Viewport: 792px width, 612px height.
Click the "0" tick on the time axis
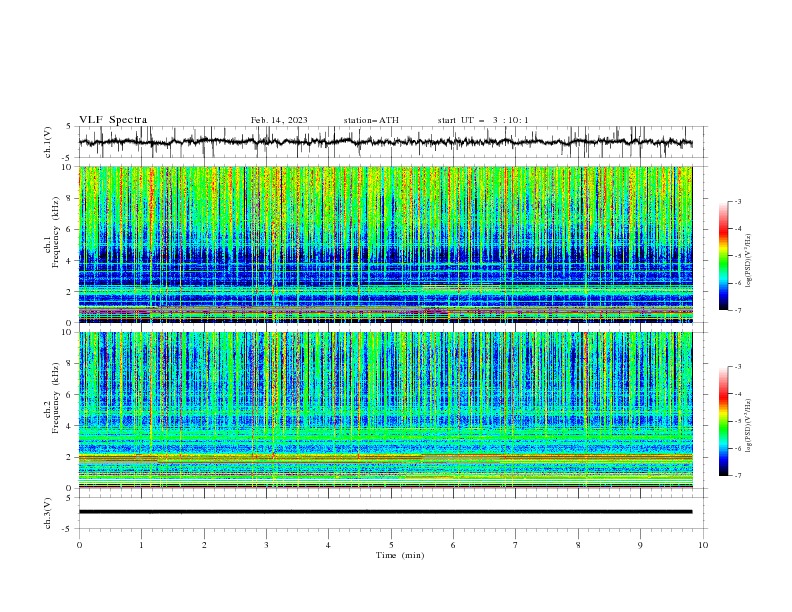pos(79,545)
